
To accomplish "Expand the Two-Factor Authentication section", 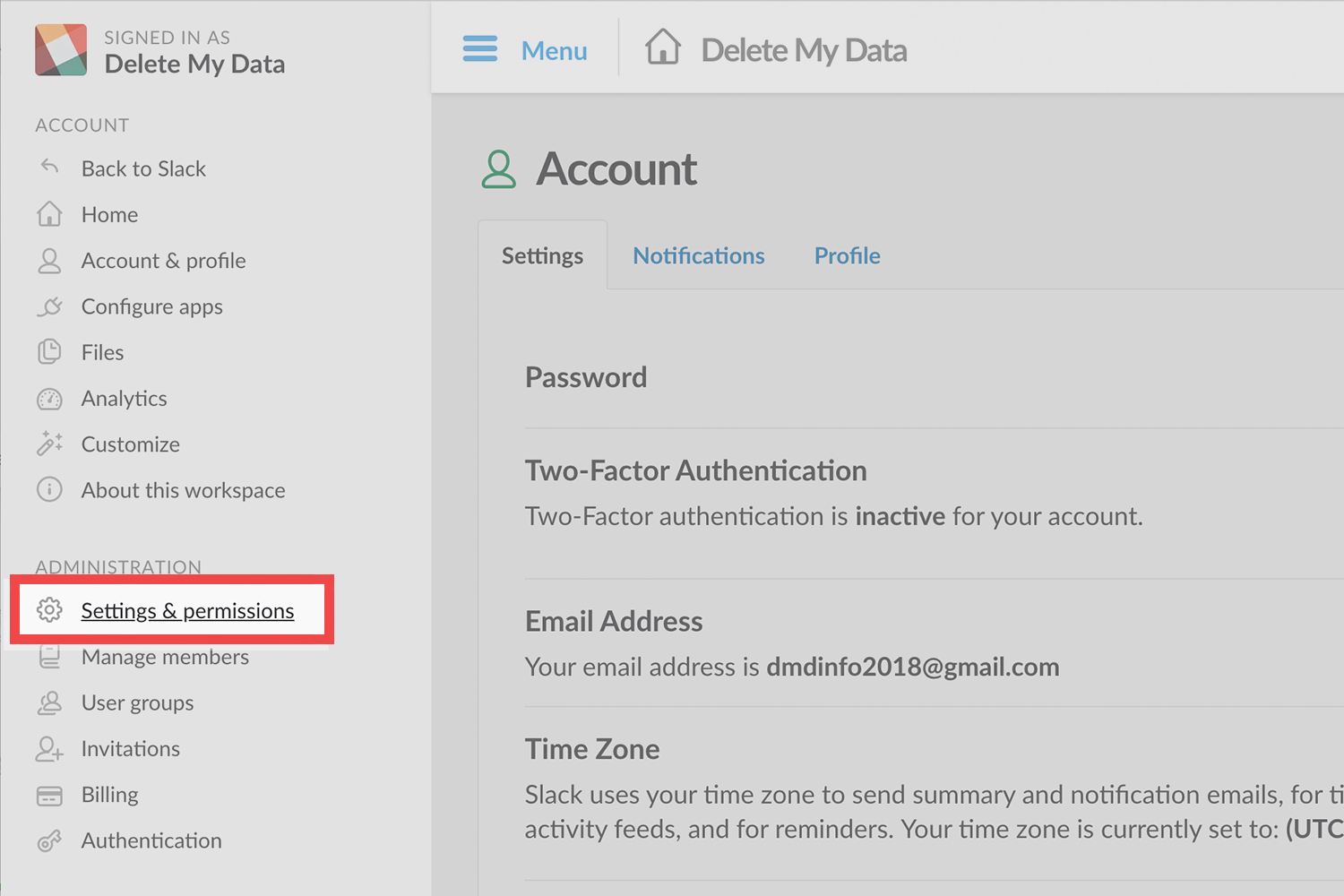I will (x=695, y=470).
